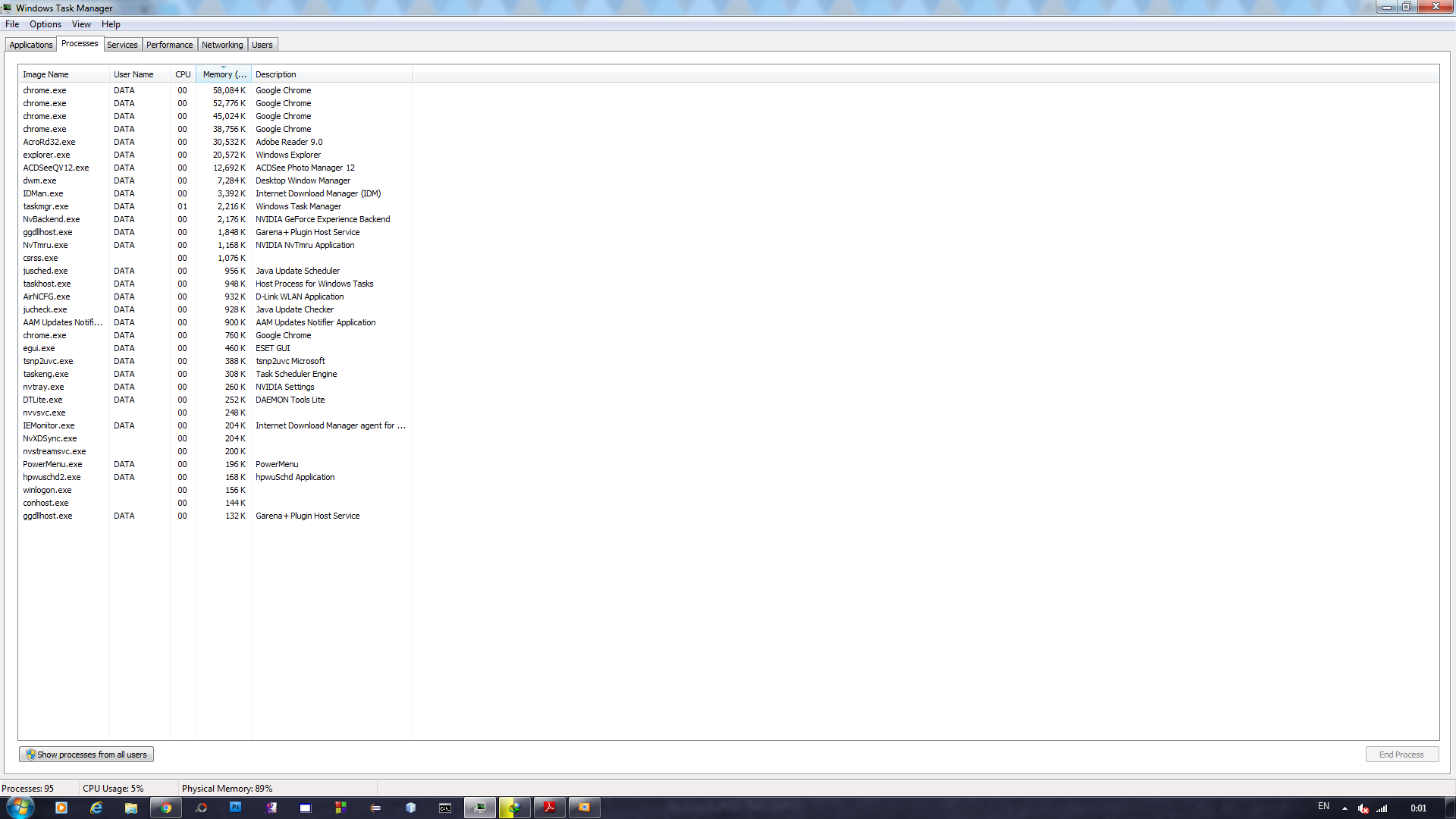Click Show processes from all users
1456x819 pixels.
(x=86, y=755)
